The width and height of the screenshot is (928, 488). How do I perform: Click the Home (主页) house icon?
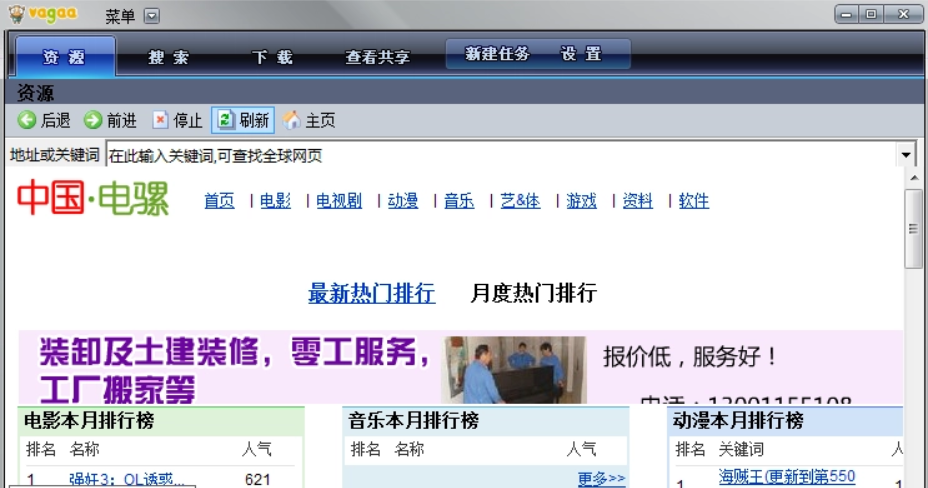pos(291,120)
